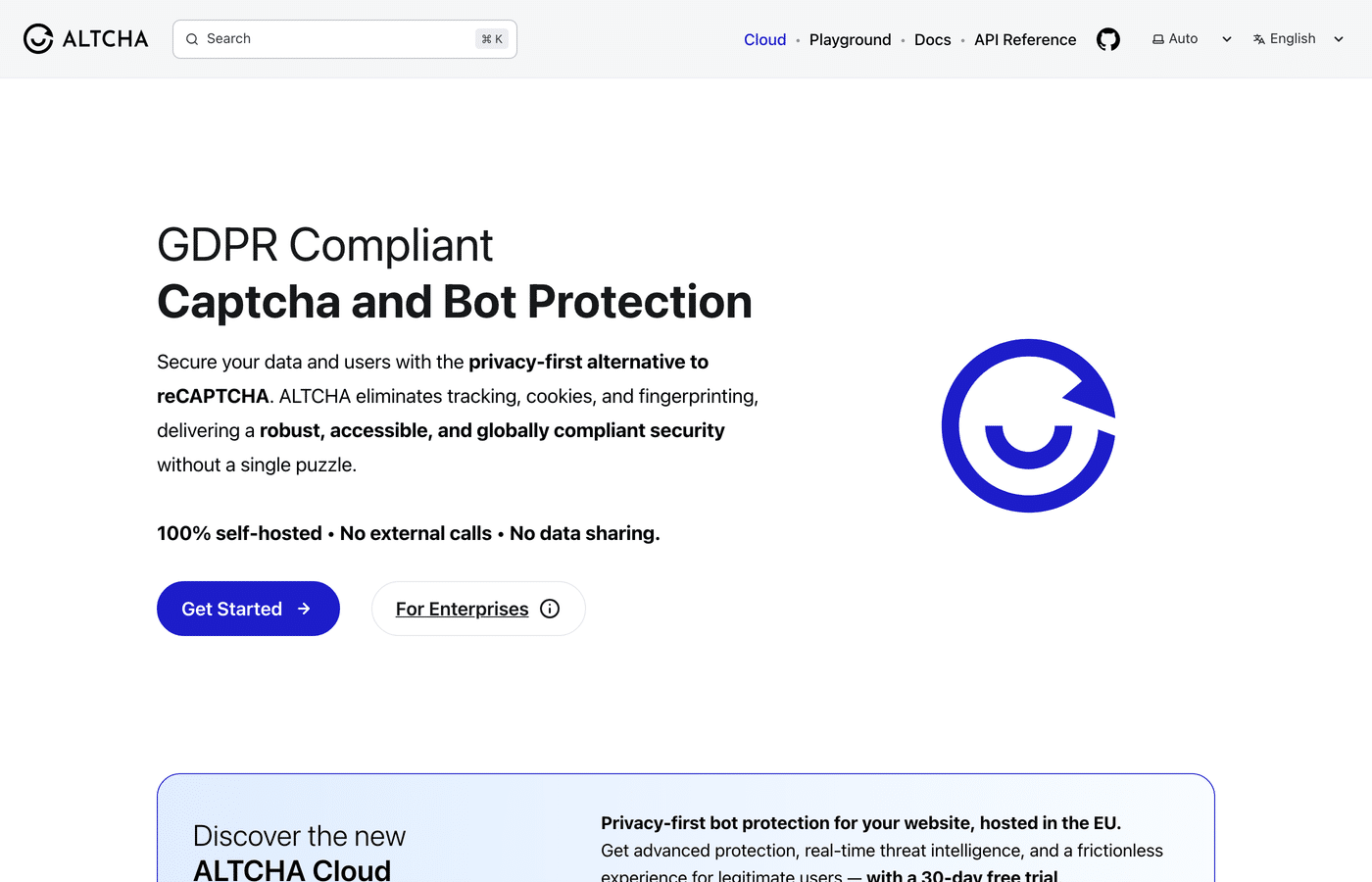Click 'Discover the new' banner text

tap(299, 836)
